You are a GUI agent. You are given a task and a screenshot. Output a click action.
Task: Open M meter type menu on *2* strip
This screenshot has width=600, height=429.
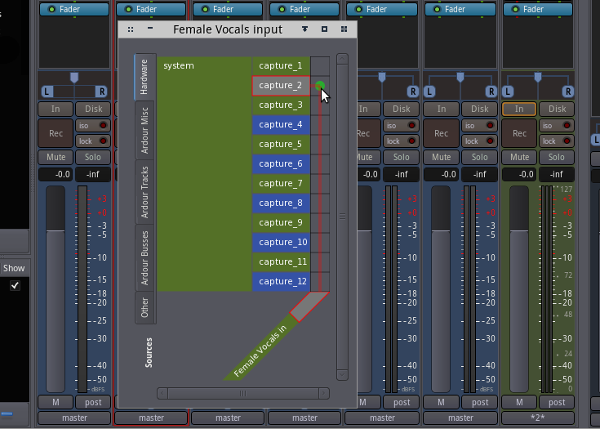click(x=519, y=402)
